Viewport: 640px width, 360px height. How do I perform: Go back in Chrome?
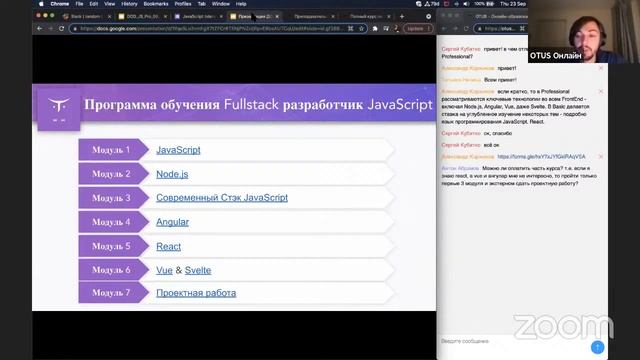(x=40, y=29)
